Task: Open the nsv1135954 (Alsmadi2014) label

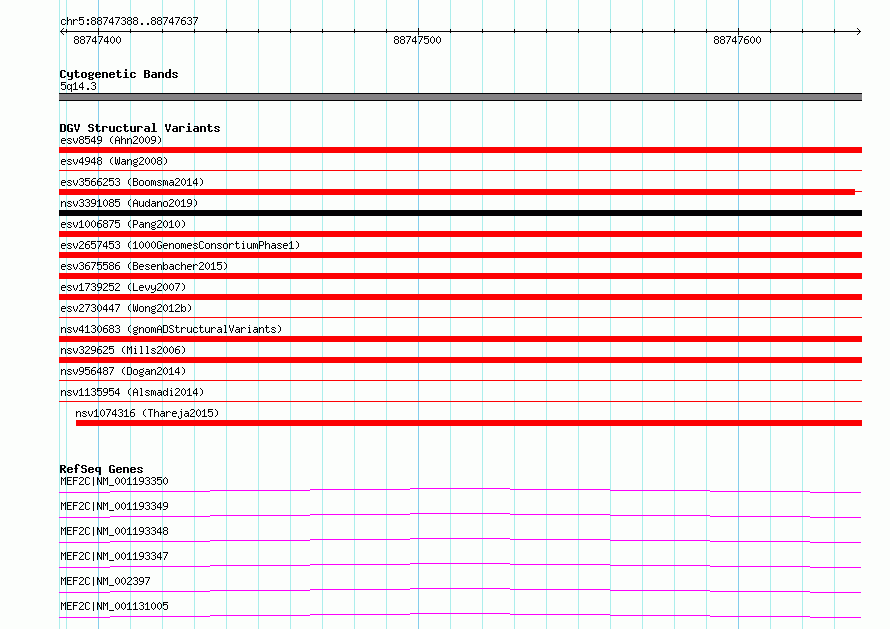Action: [132, 392]
